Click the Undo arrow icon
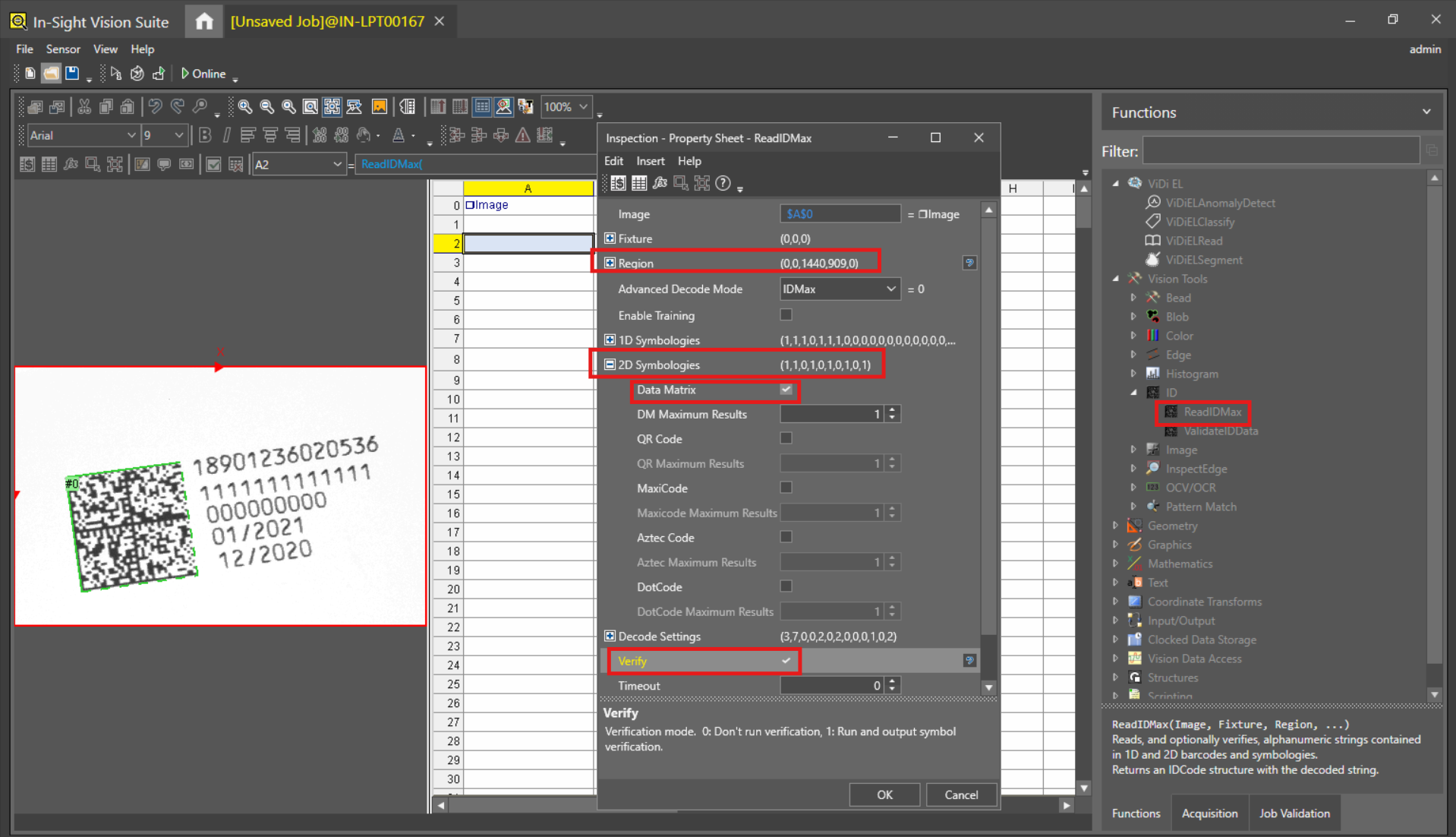Screen dimensions: 1456x837 click(x=155, y=107)
